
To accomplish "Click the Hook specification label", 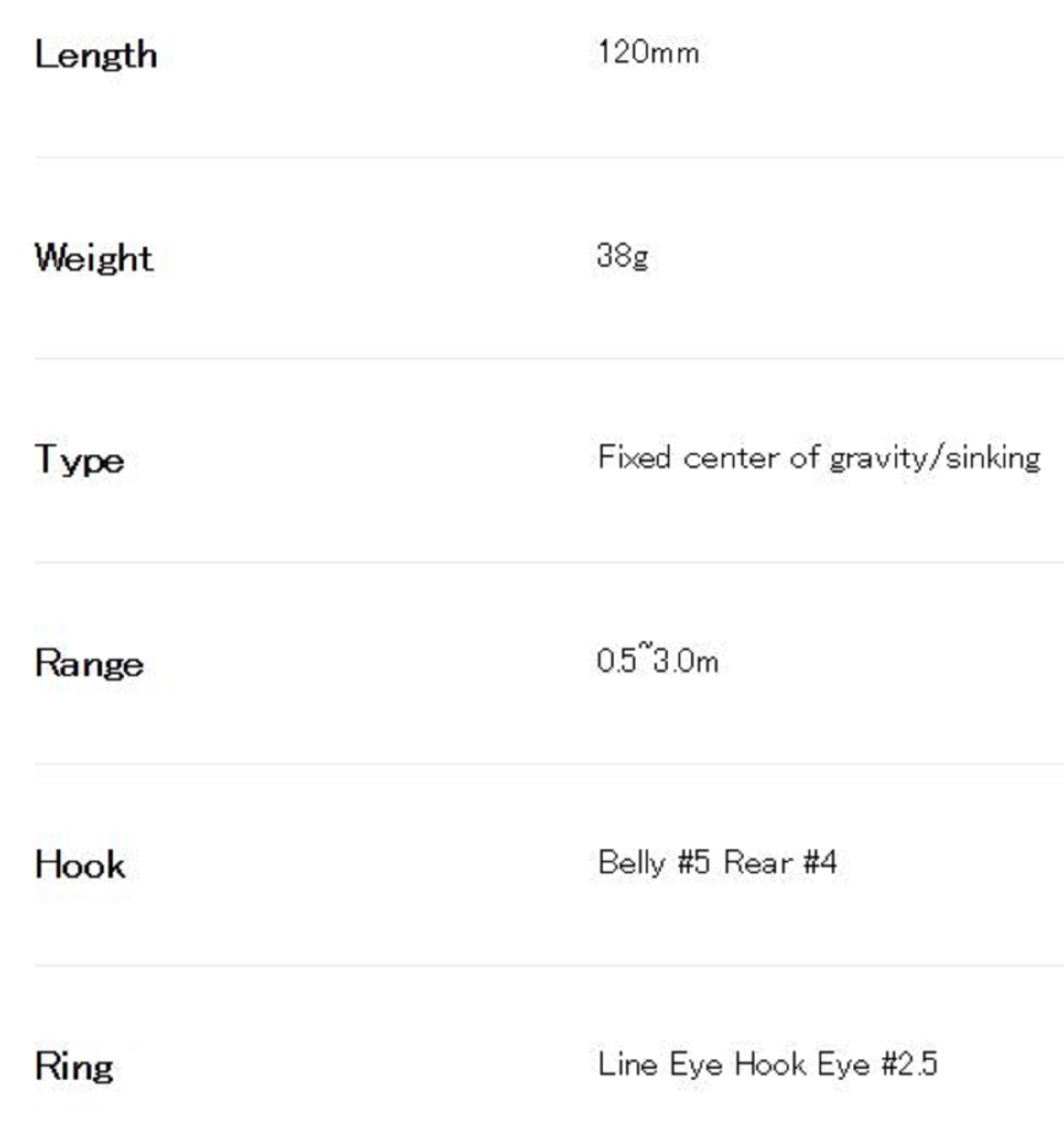I will [x=80, y=865].
